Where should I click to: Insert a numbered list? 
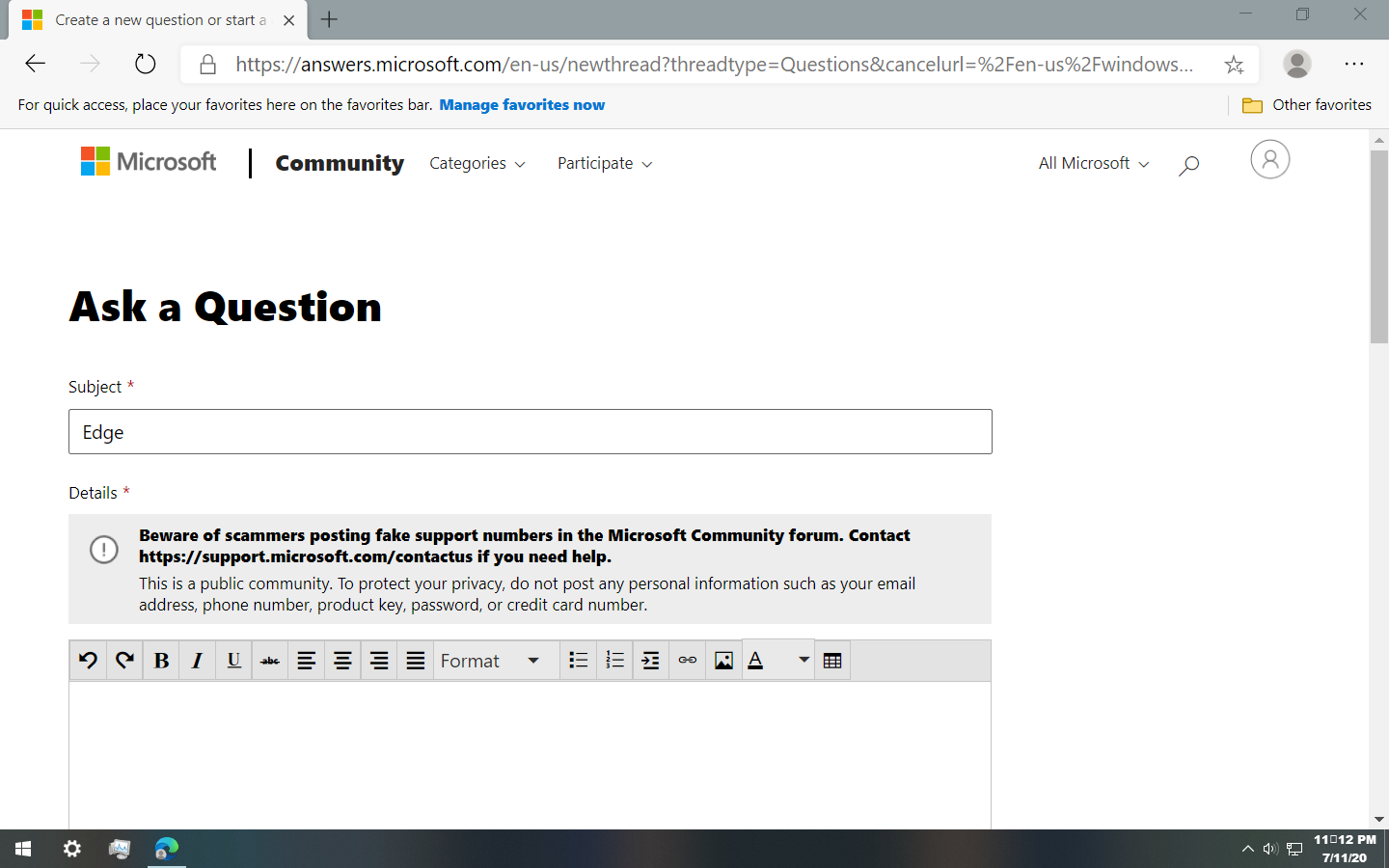click(x=614, y=661)
